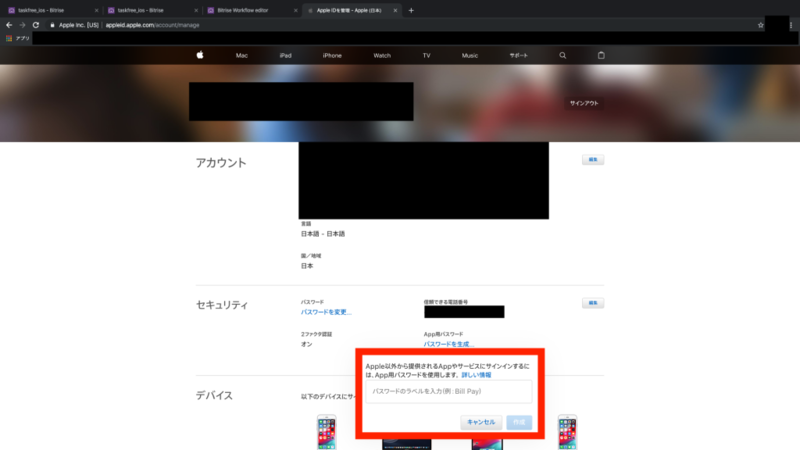
Task: Open サポート in Apple navigation
Action: point(518,56)
